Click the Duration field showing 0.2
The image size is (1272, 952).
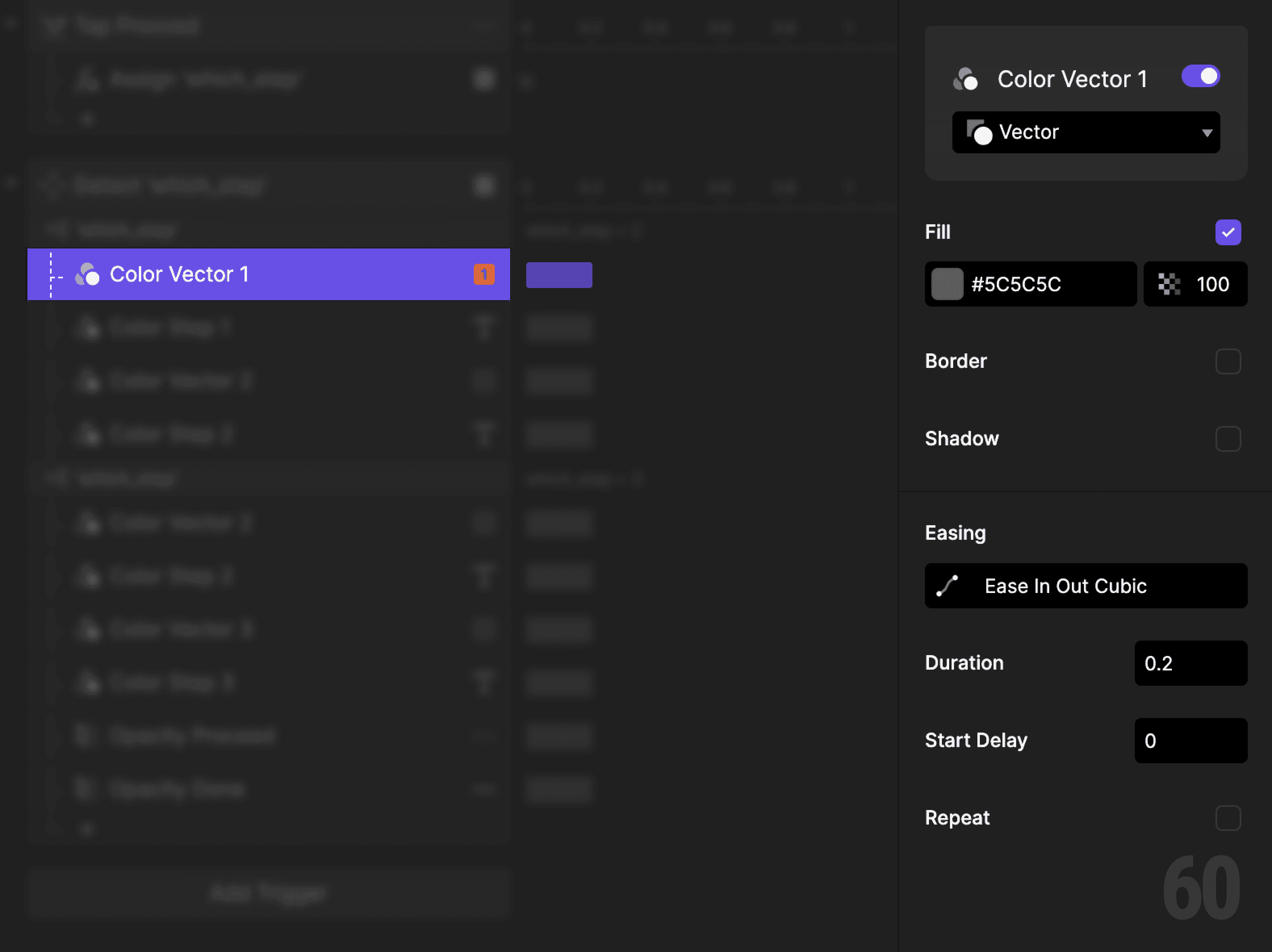point(1190,663)
